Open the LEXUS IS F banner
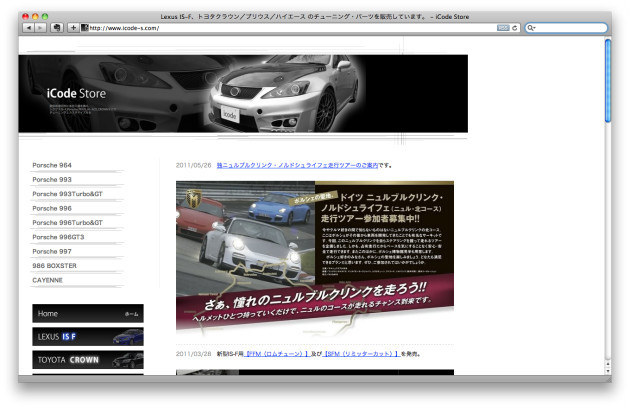 88,336
